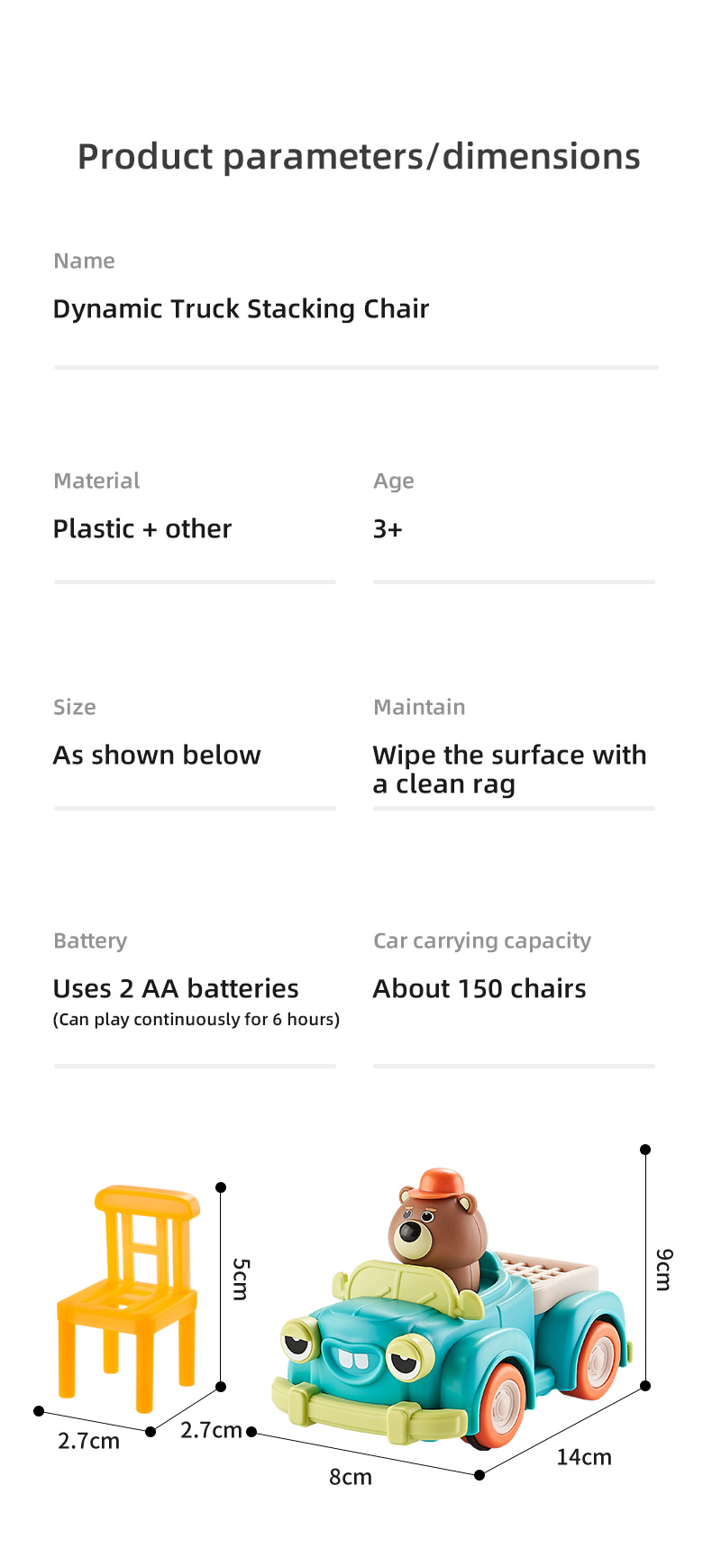This screenshot has width=712, height=1568.
Task: Click the "Plastic + other" material value
Action: (142, 529)
